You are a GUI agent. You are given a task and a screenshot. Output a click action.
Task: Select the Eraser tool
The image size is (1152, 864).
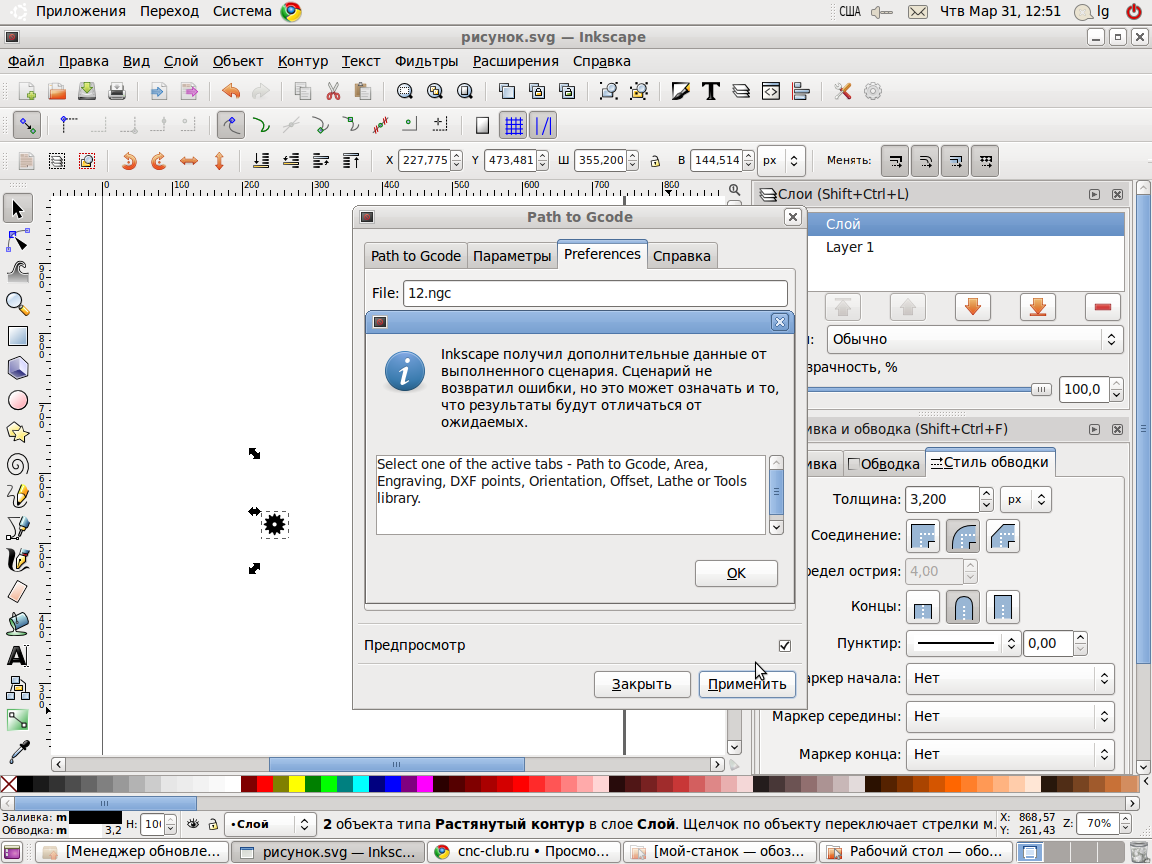click(18, 591)
